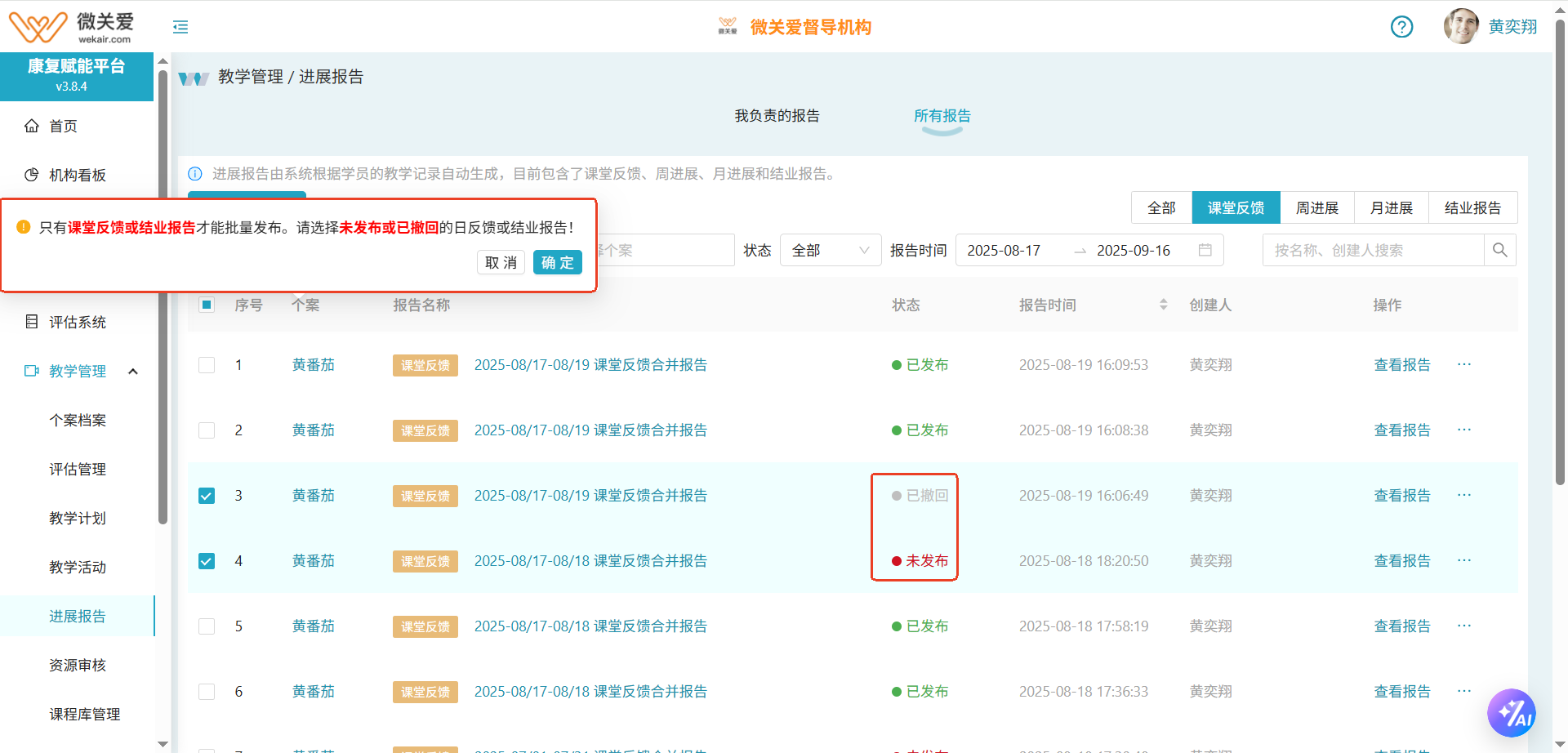Click the search magnifier icon

1499,250
